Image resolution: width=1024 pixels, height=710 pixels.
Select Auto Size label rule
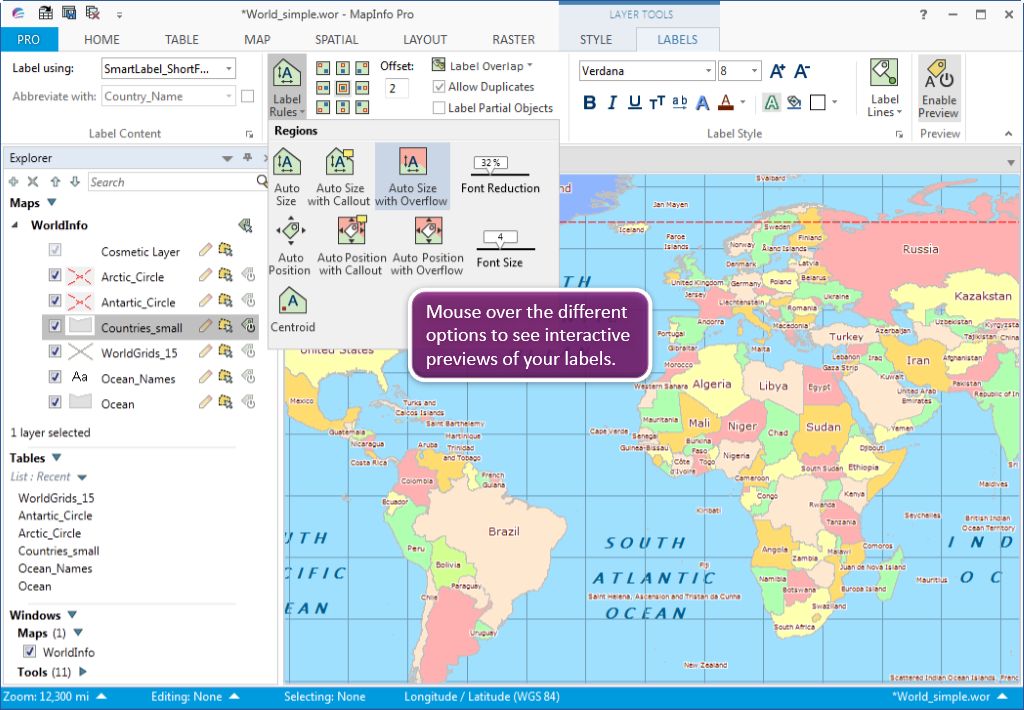287,177
